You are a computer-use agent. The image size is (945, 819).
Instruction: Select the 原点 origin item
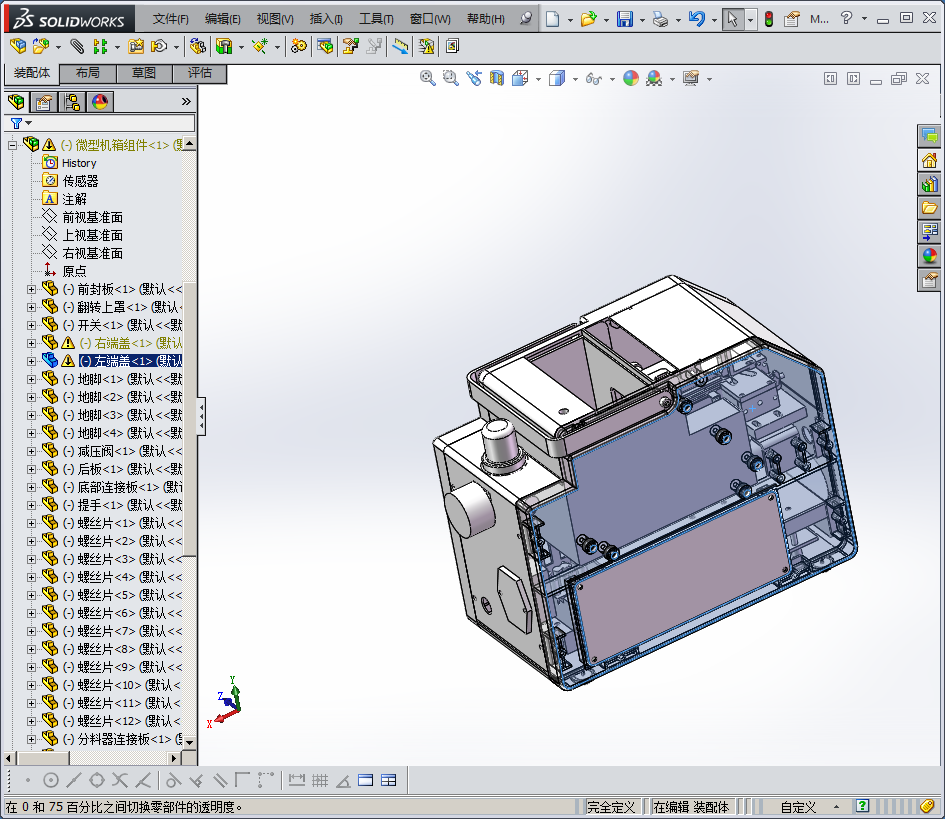click(x=74, y=271)
